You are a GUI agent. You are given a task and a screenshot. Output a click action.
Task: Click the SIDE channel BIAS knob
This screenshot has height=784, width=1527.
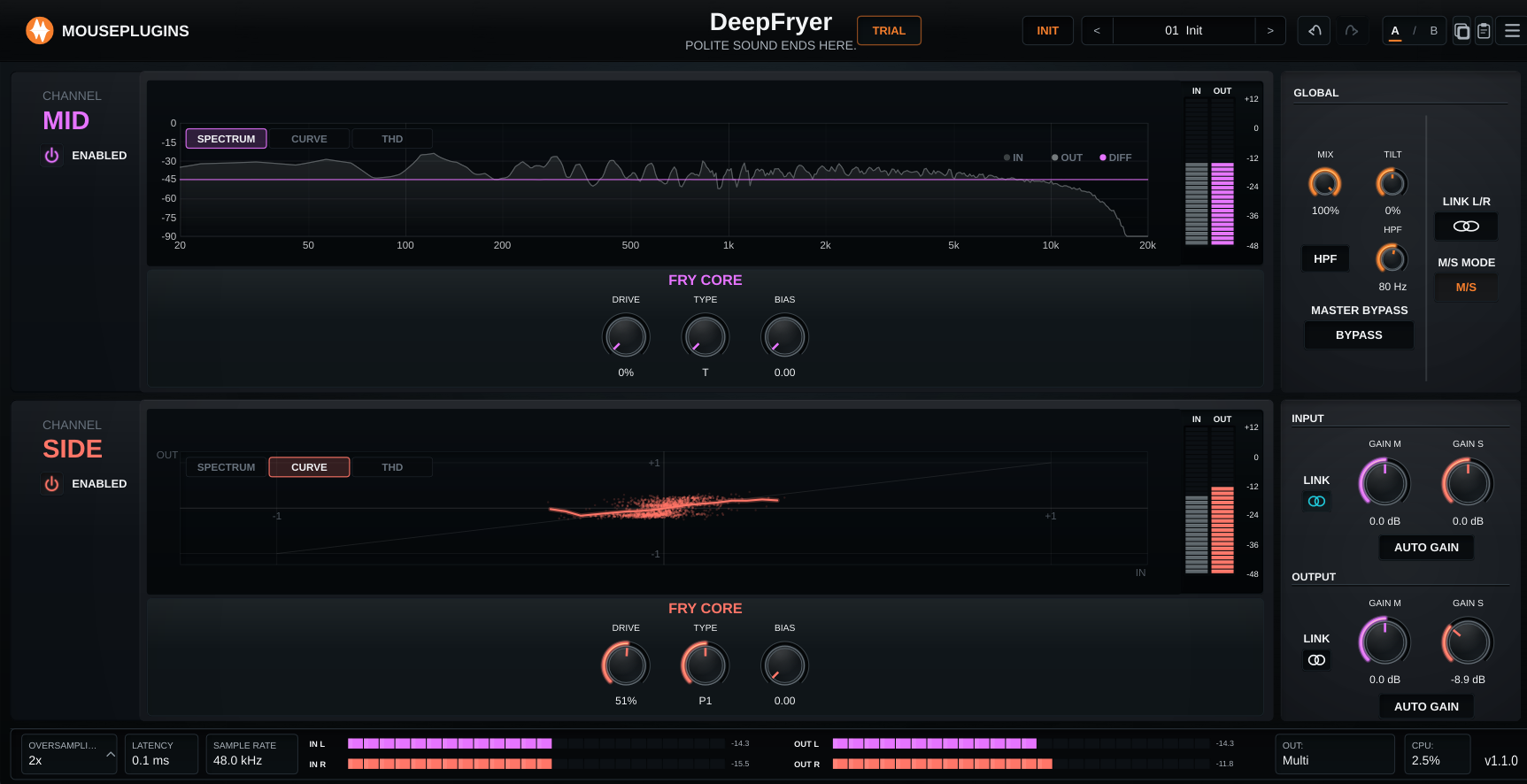pos(785,665)
